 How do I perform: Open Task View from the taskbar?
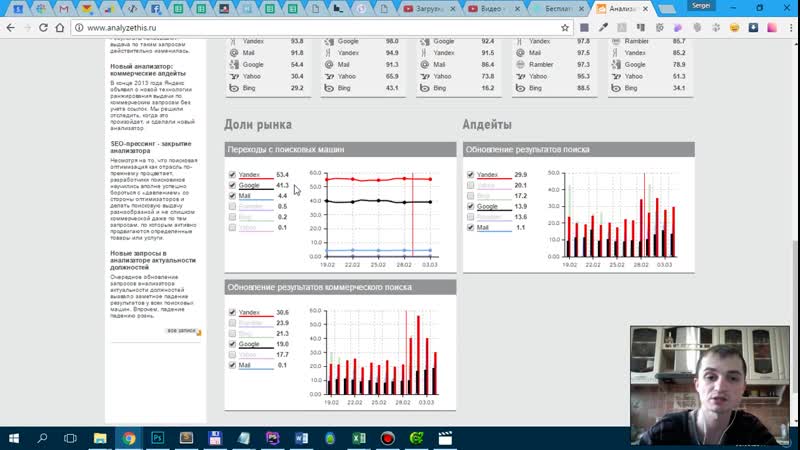click(70, 438)
